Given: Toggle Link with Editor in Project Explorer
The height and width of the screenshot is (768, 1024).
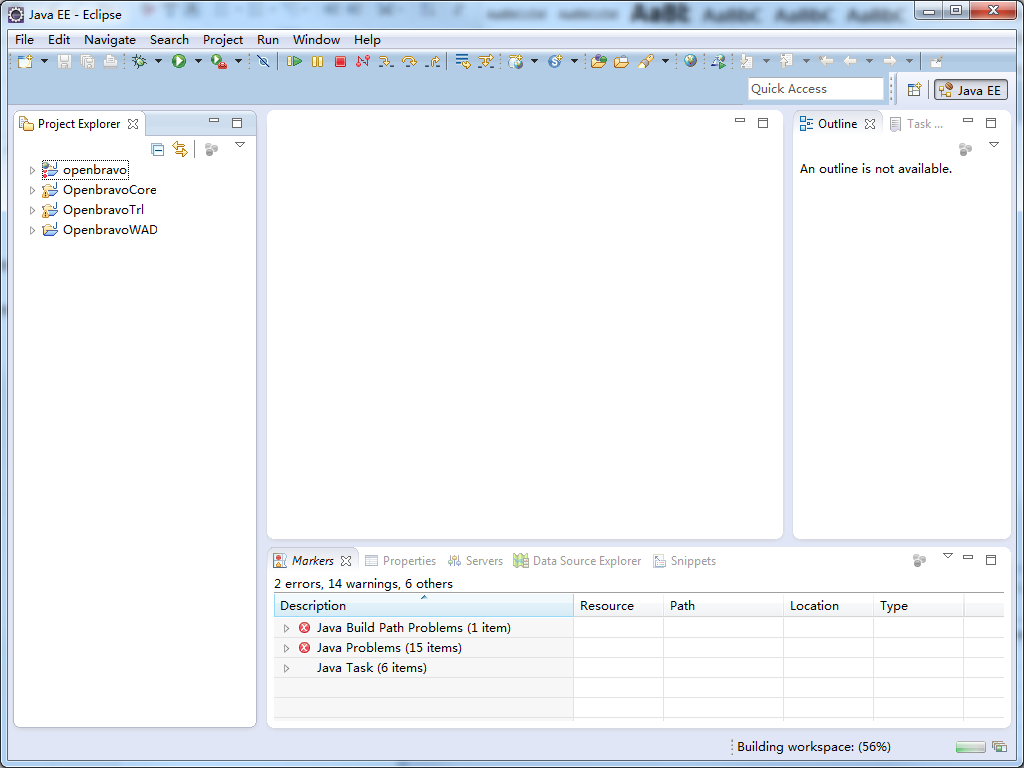Looking at the screenshot, I should (x=180, y=149).
